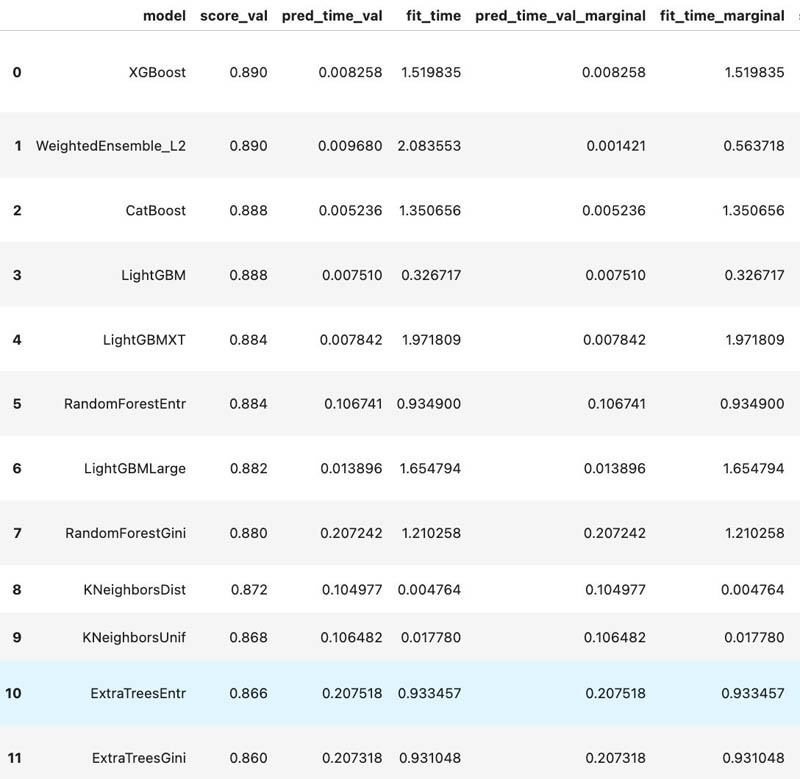Click row index 0
Image resolution: width=800 pixels, height=779 pixels.
coord(17,72)
